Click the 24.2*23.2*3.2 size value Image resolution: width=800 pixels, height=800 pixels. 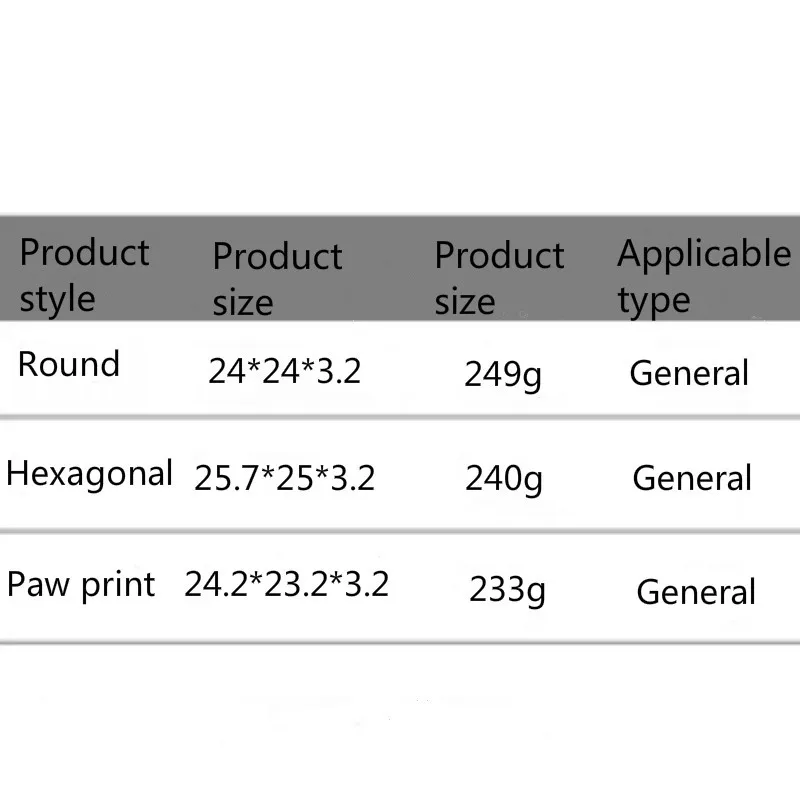pyautogui.click(x=286, y=584)
